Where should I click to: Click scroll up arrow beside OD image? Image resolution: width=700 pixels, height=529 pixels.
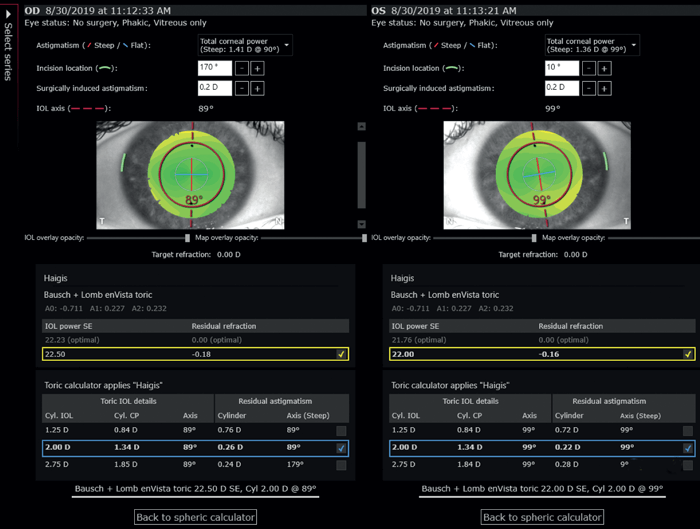(x=362, y=127)
